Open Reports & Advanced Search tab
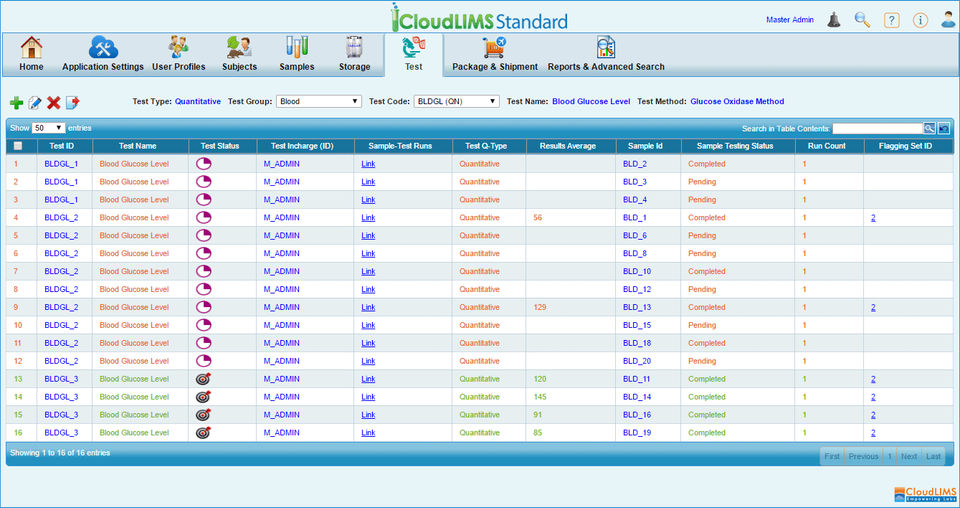The image size is (960, 508). (606, 54)
